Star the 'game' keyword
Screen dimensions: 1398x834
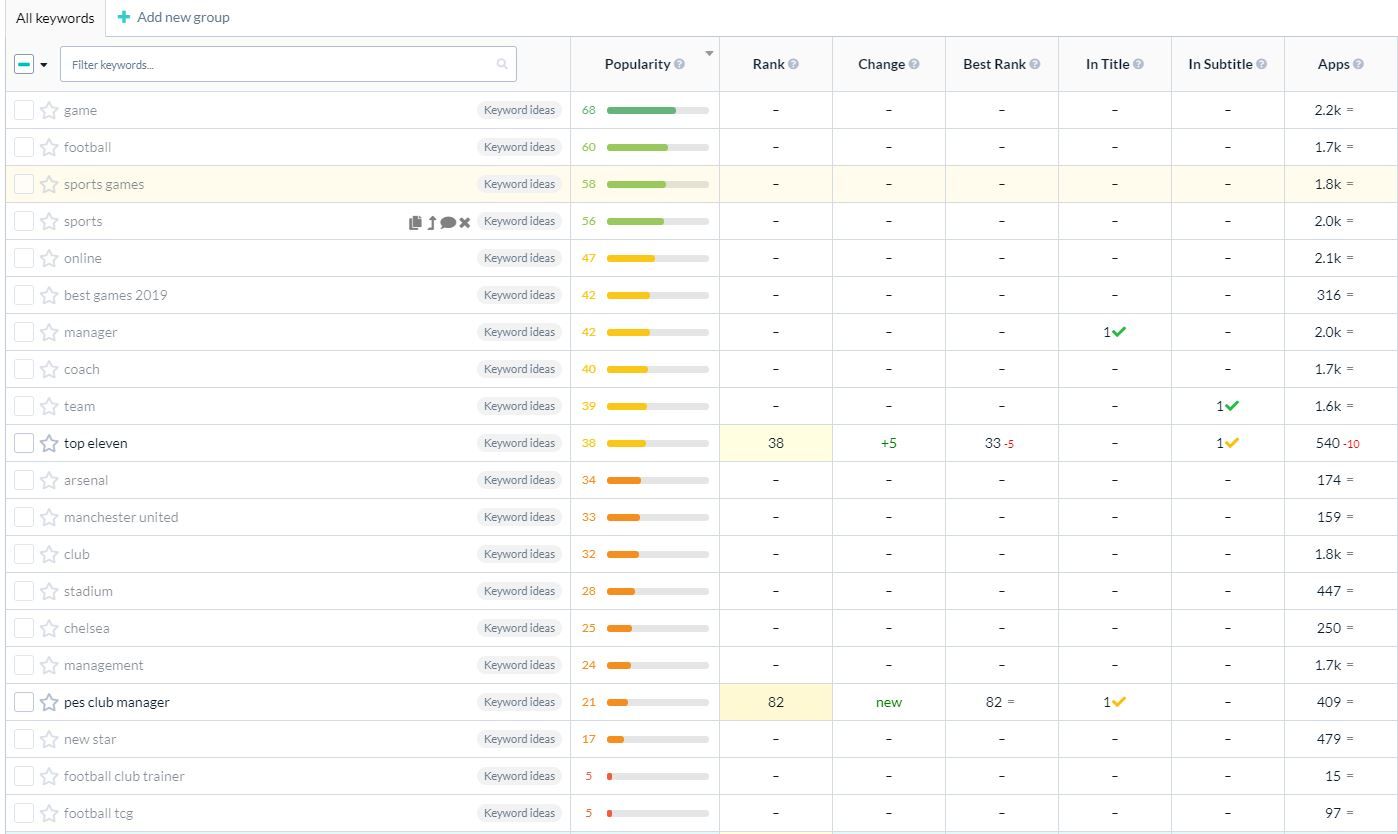click(x=49, y=110)
